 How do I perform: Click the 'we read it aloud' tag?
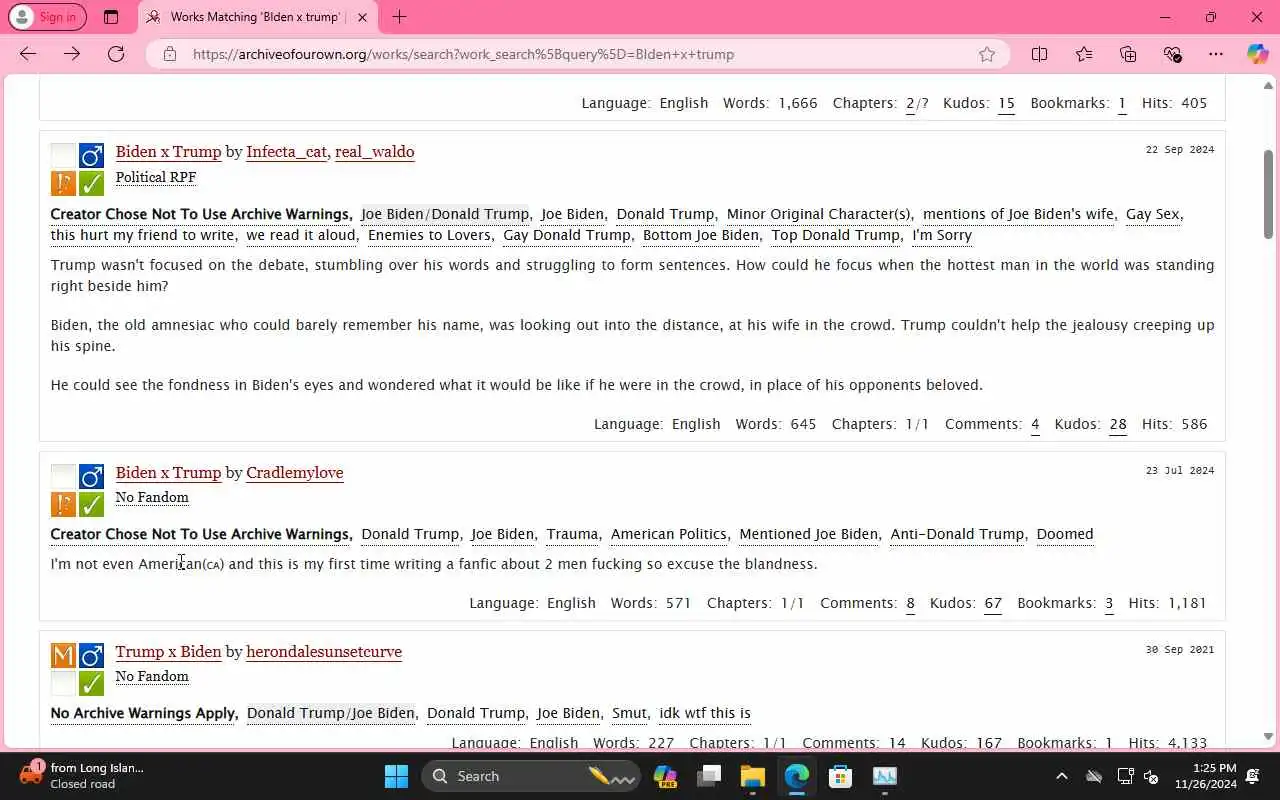coord(301,235)
